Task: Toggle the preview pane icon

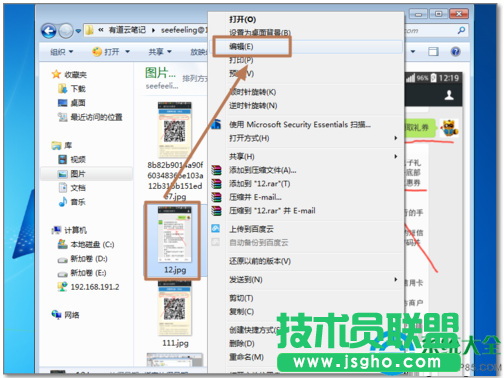Action: click(x=433, y=51)
